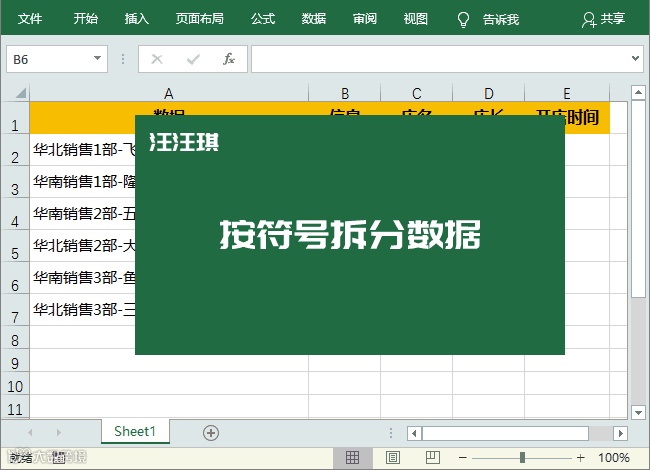Viewport: 650px width, 470px height.
Task: Click the formula bar confirm checkmark icon
Action: click(x=193, y=60)
